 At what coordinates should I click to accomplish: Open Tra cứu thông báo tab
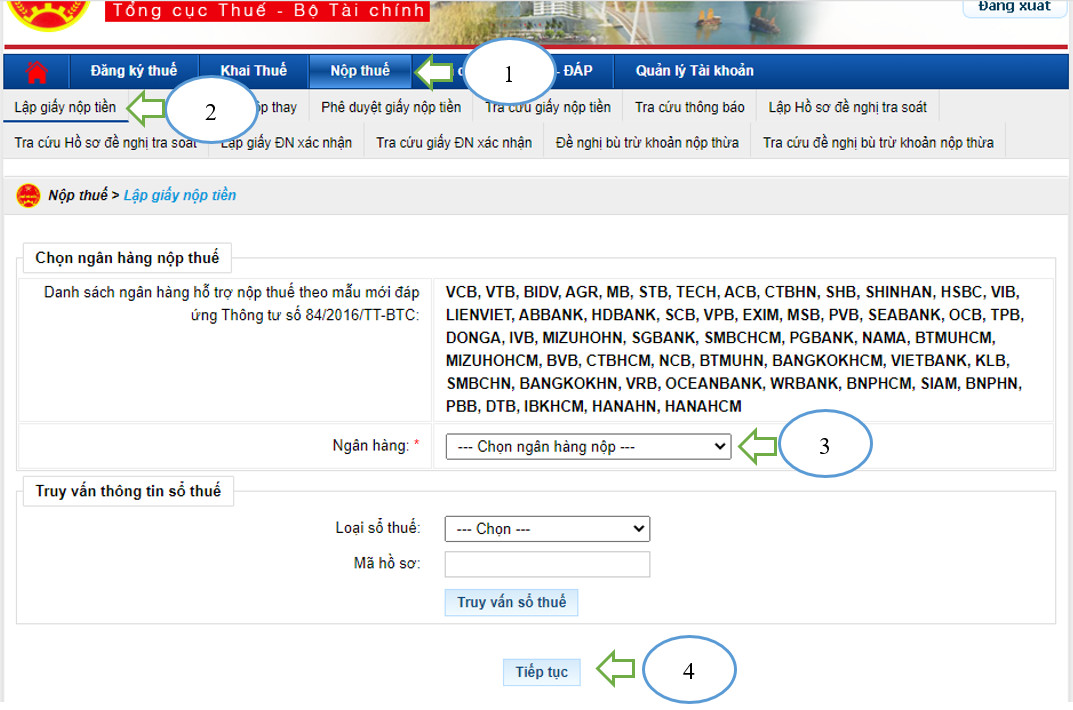[689, 107]
